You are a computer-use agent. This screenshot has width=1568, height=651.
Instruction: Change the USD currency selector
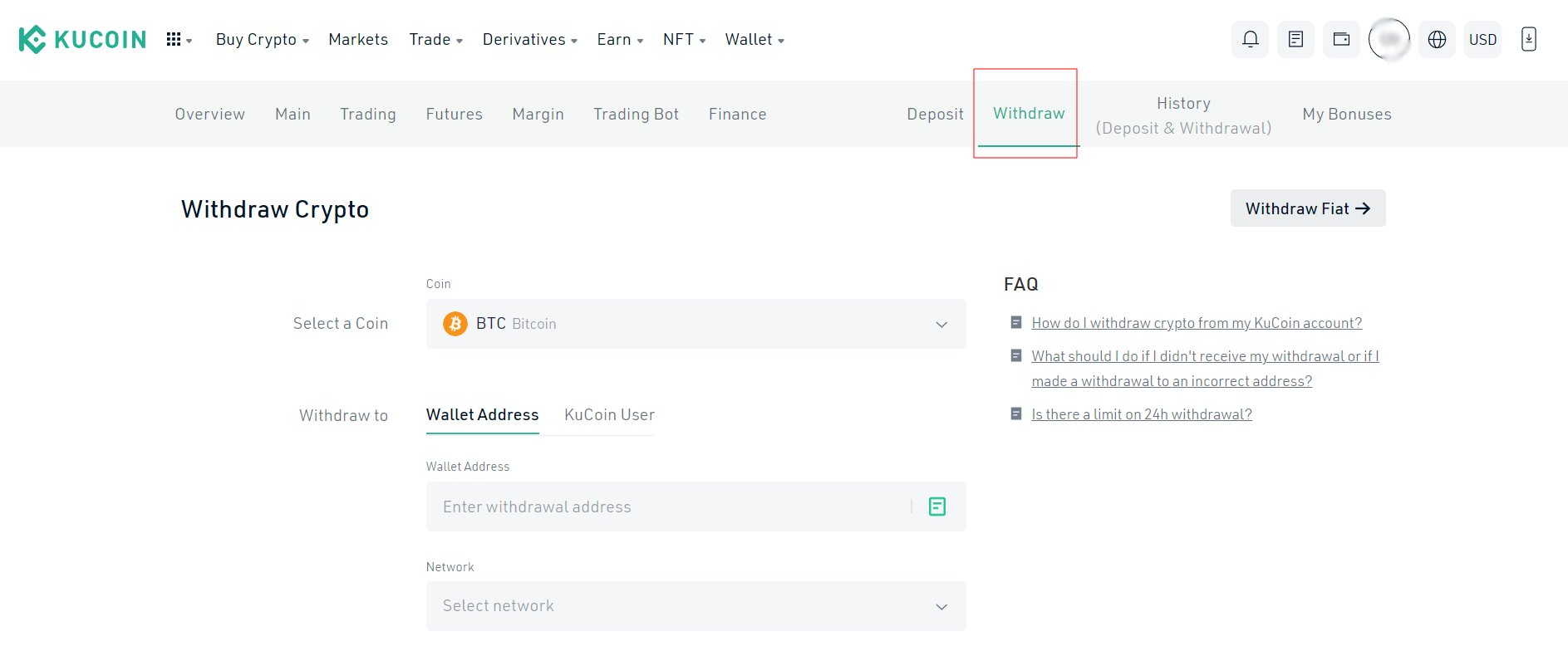tap(1482, 39)
